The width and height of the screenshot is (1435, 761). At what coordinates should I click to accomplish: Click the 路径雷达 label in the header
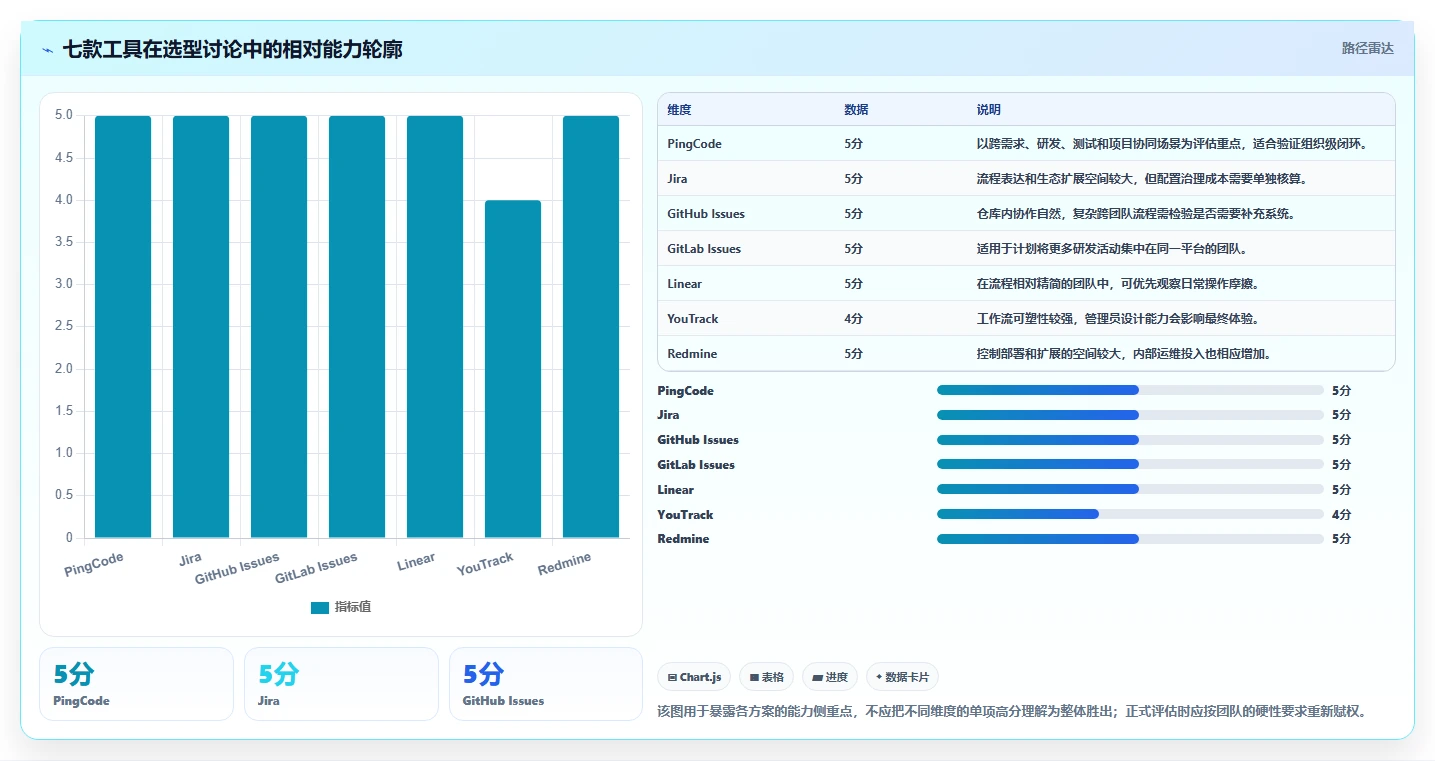[x=1368, y=48]
